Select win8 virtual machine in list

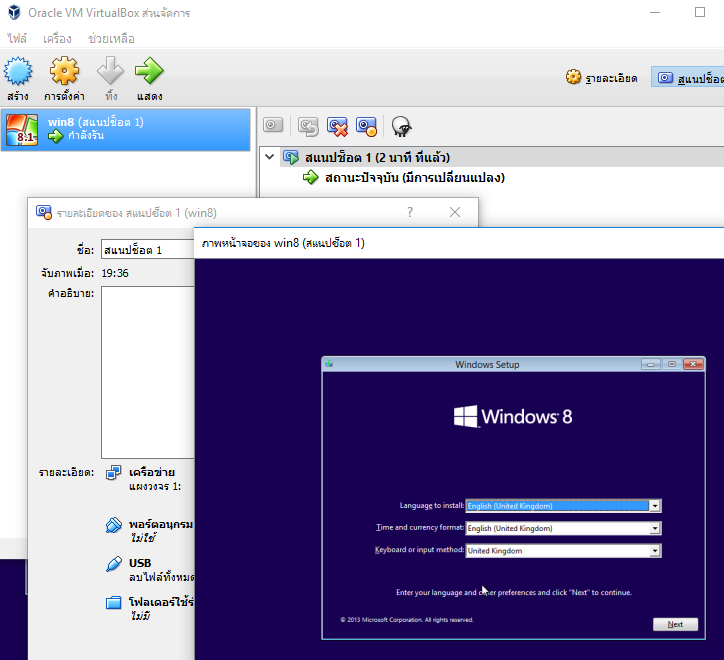pyautogui.click(x=126, y=130)
